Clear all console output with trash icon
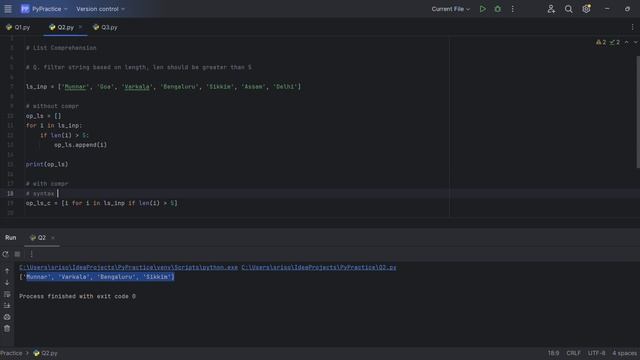The height and width of the screenshot is (360, 640). pos(7,328)
